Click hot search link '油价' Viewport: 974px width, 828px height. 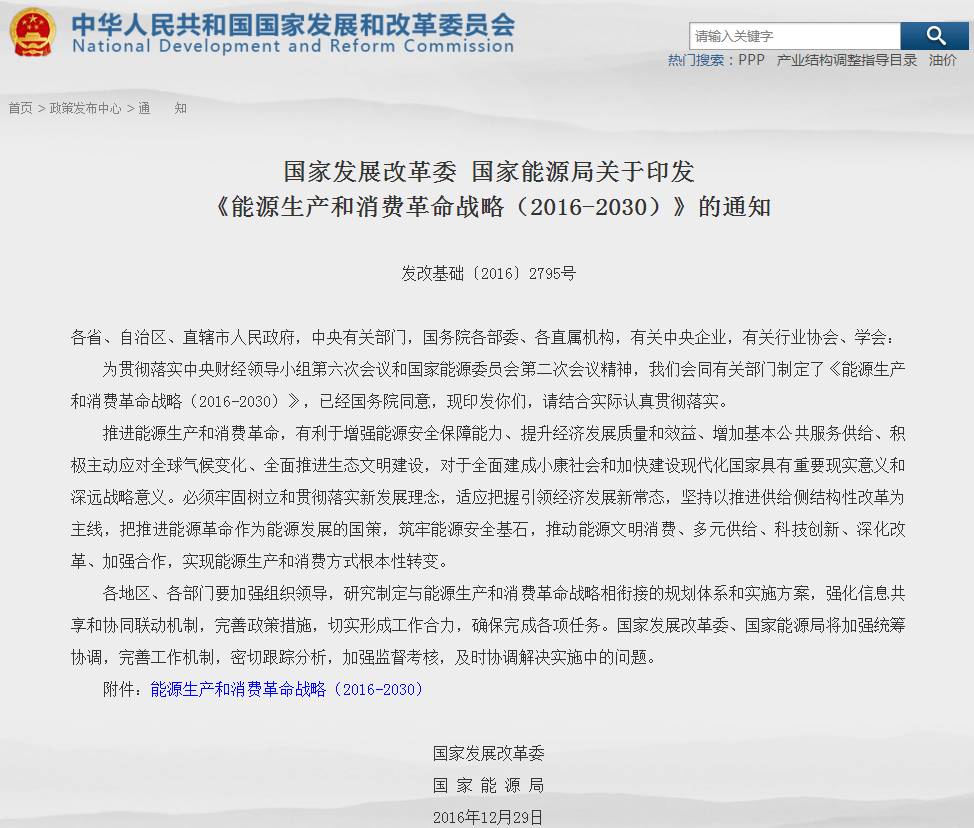pyautogui.click(x=943, y=59)
